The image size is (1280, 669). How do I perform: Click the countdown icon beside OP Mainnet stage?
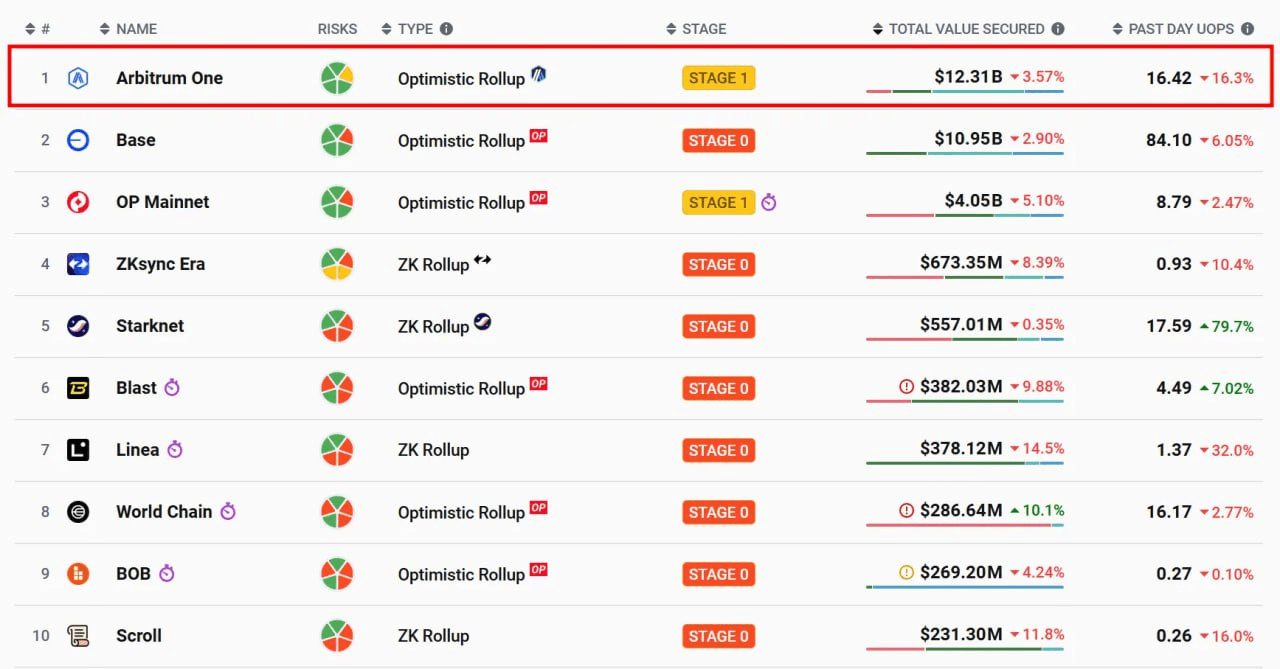tap(768, 202)
